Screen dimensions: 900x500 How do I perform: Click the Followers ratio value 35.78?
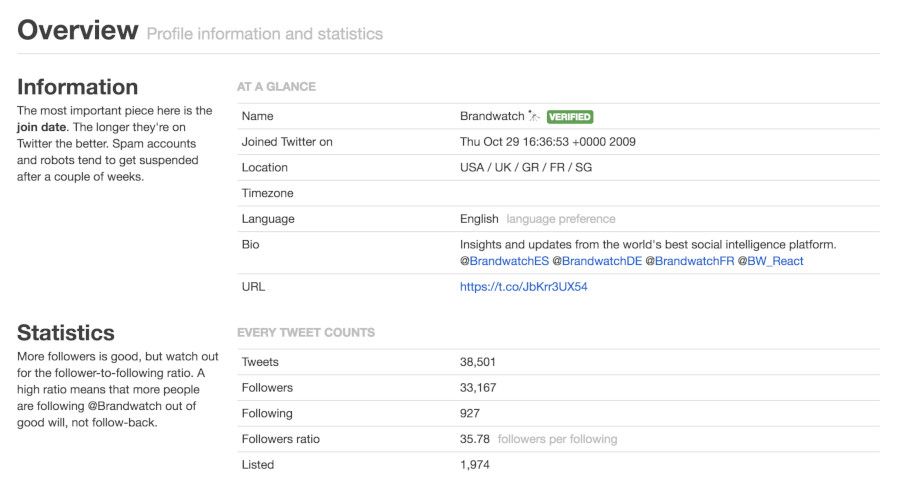475,439
